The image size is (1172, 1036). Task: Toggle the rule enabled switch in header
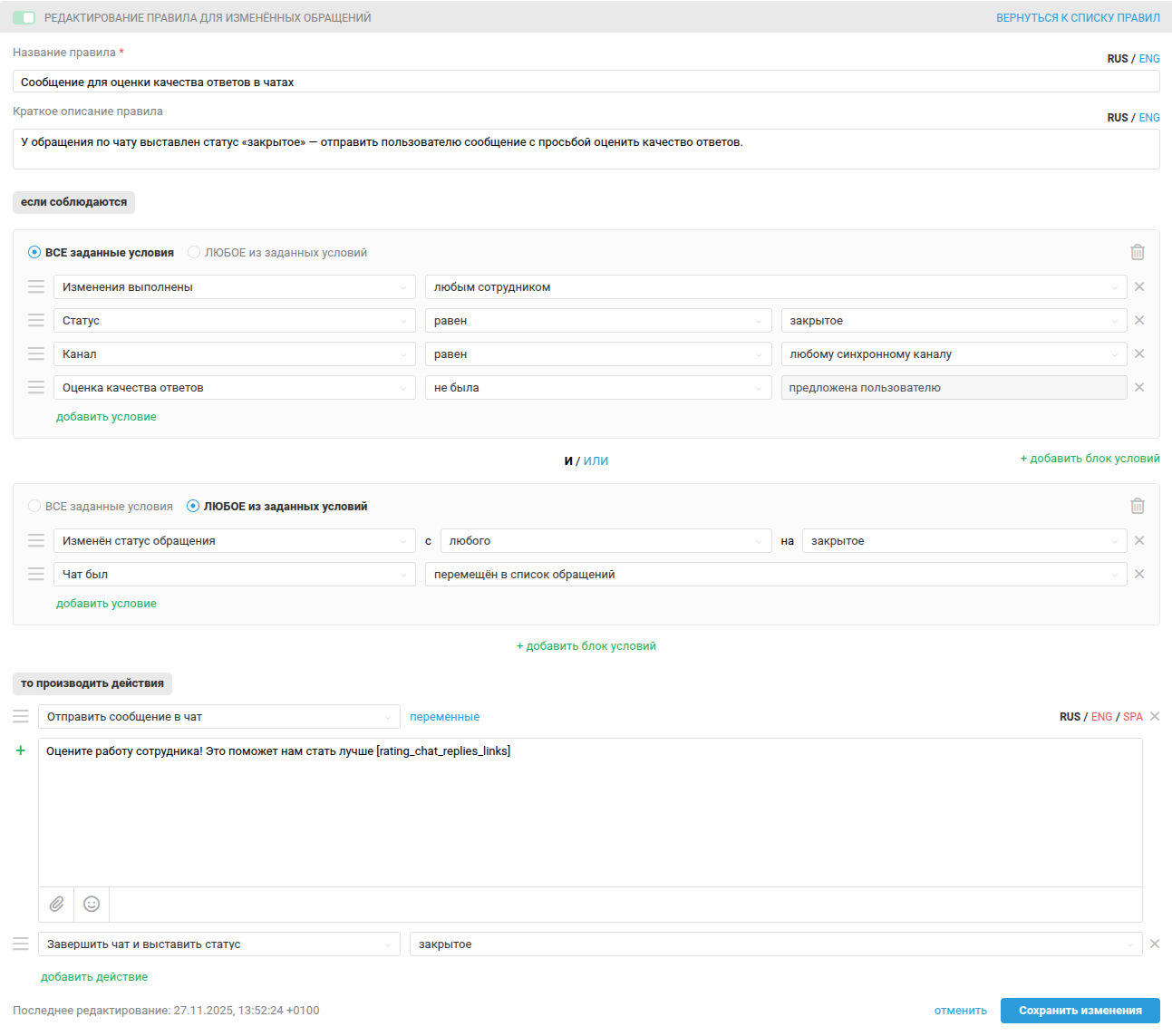pos(24,18)
